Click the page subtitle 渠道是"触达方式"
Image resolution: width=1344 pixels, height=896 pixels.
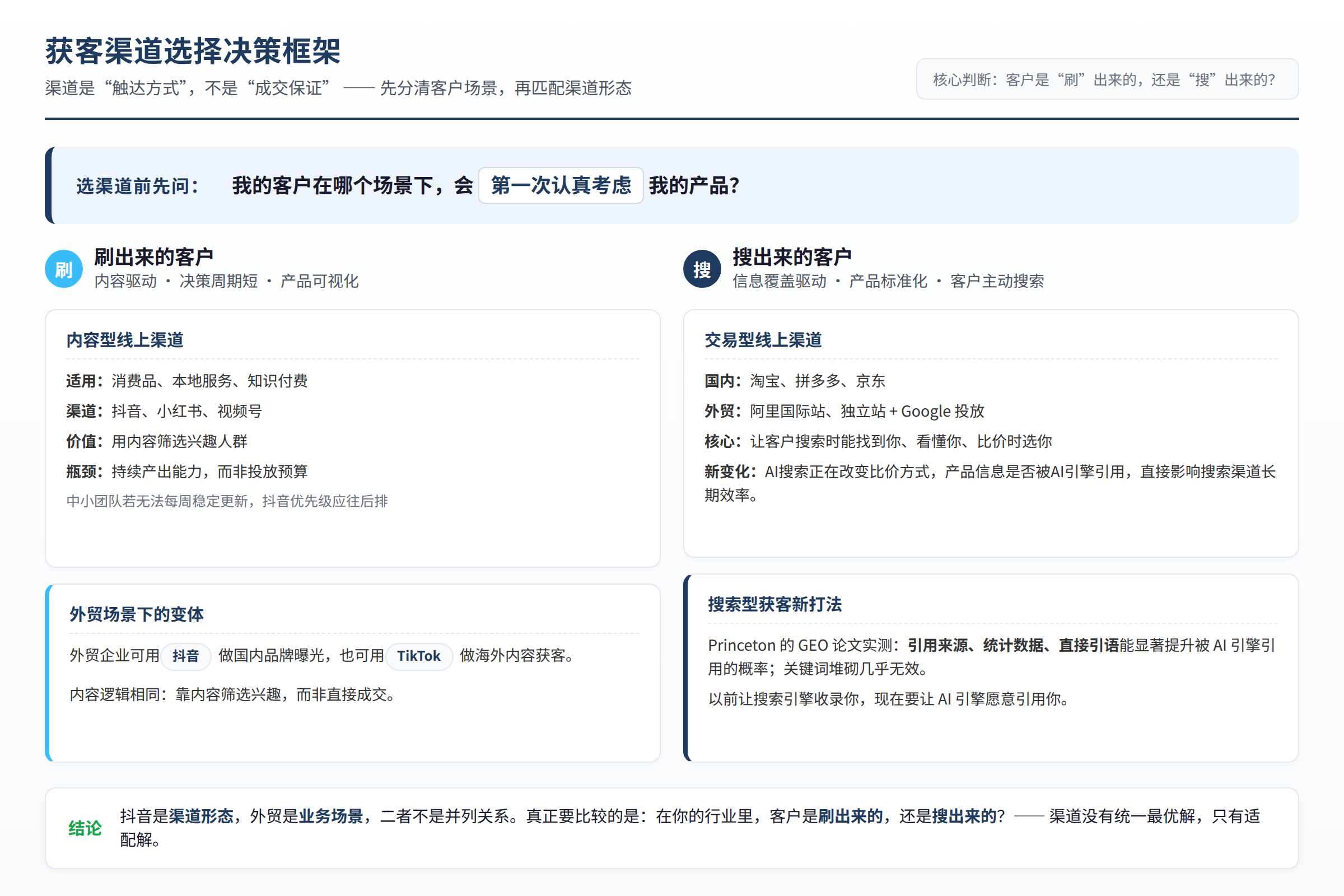[338, 88]
